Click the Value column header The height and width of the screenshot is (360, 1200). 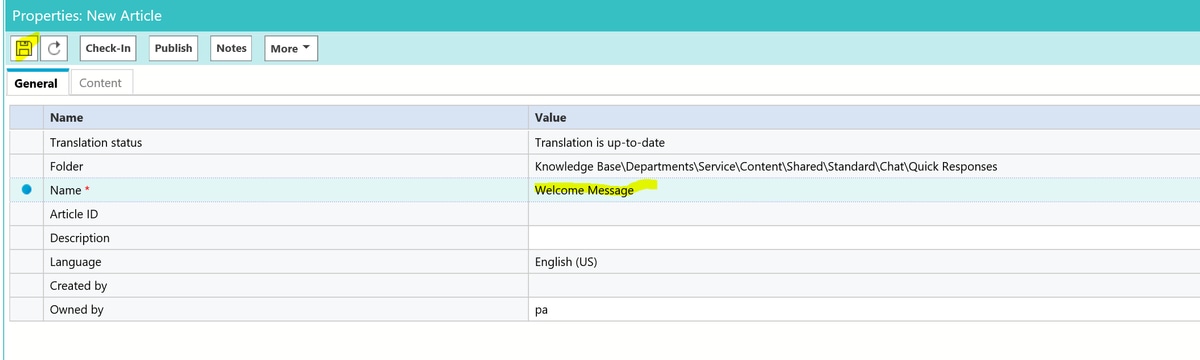864,118
